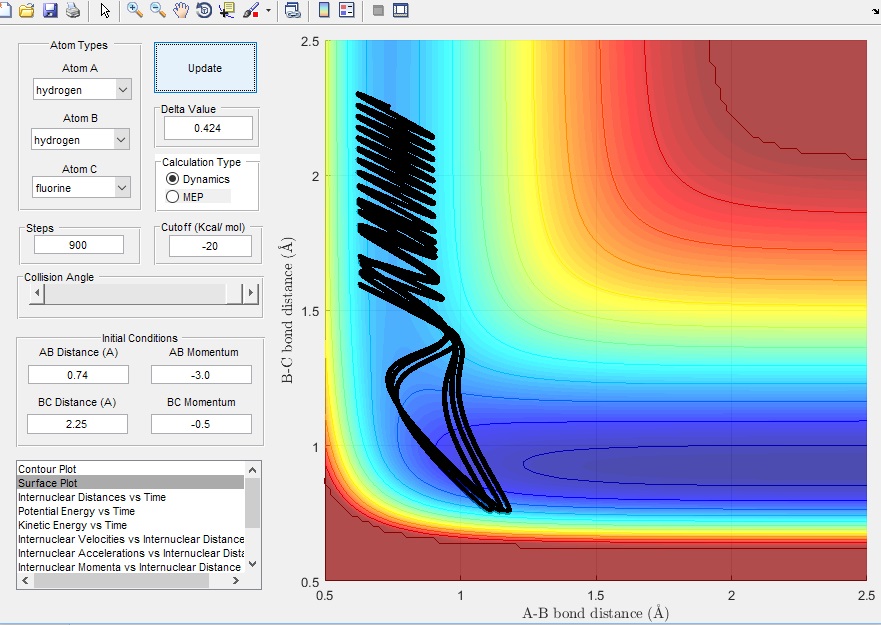Click the Print Figure icon
Screen dimensions: 881x625
click(72, 11)
